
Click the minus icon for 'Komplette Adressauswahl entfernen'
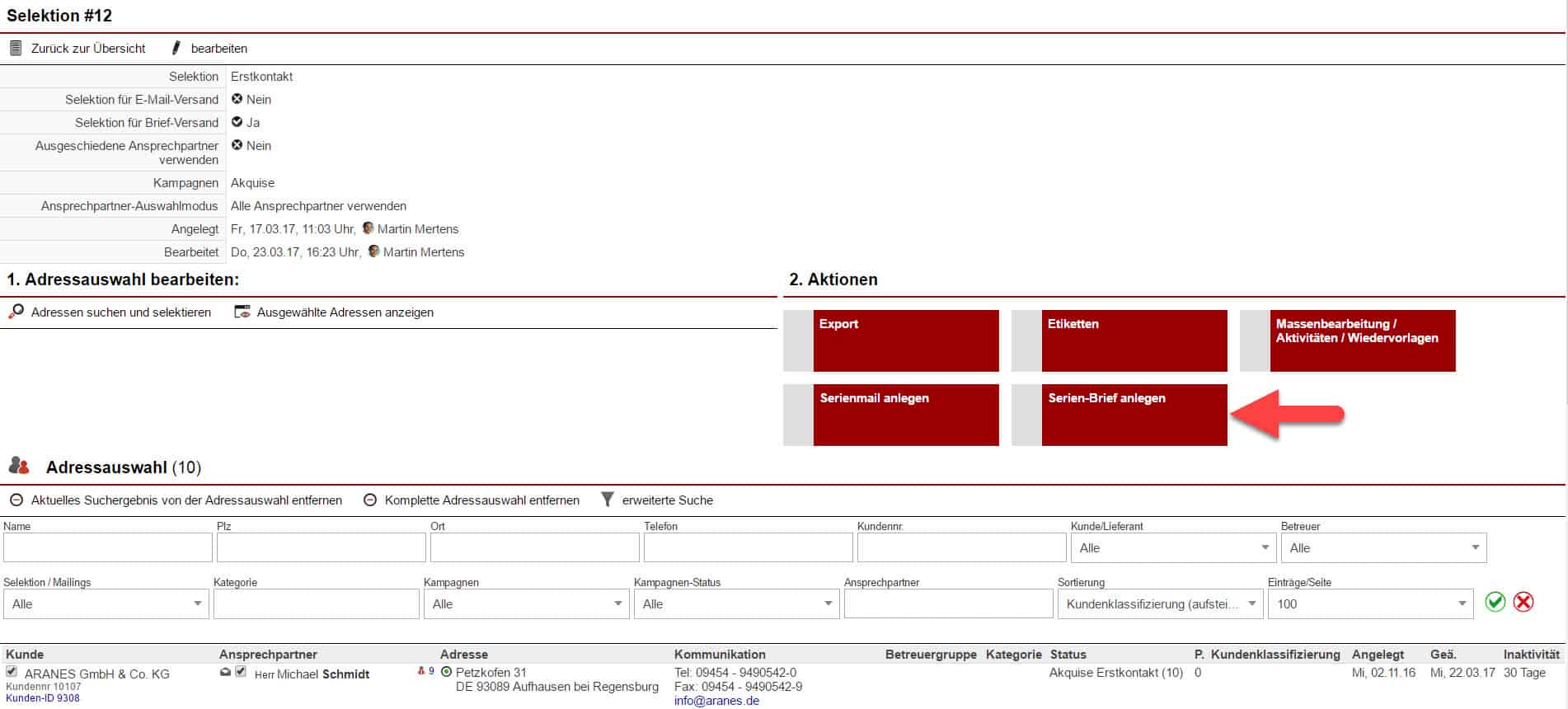click(370, 500)
